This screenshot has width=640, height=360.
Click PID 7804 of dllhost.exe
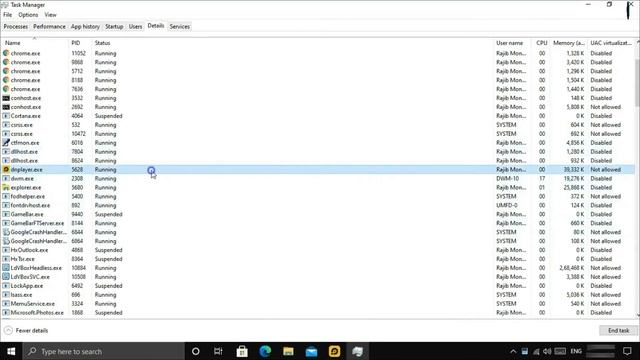(77, 151)
